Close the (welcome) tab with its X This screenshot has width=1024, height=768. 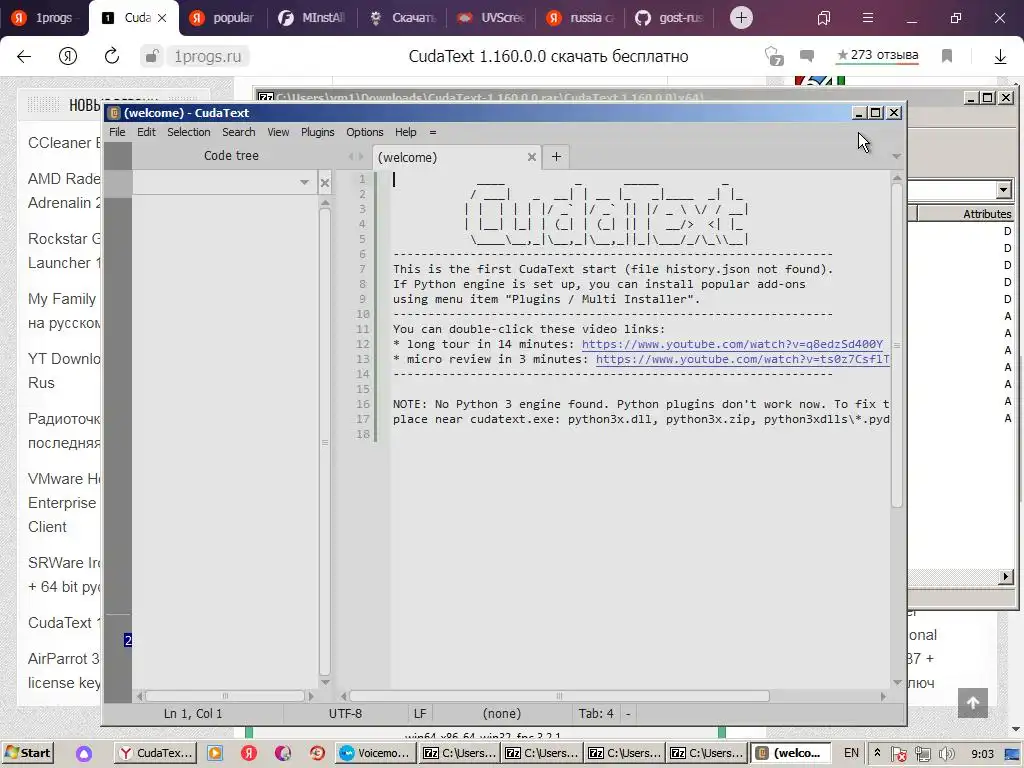click(532, 157)
